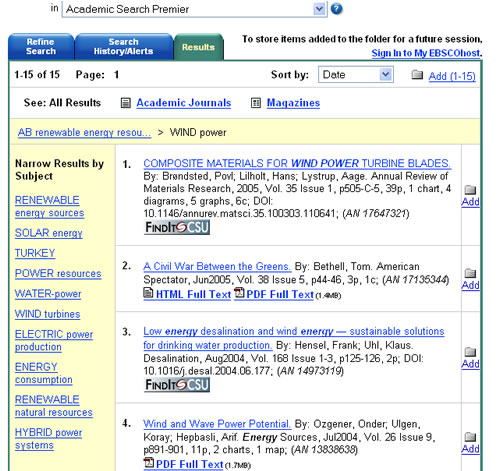Narrow results by POWER resources
Image resolution: width=500 pixels, height=471 pixels.
58,273
